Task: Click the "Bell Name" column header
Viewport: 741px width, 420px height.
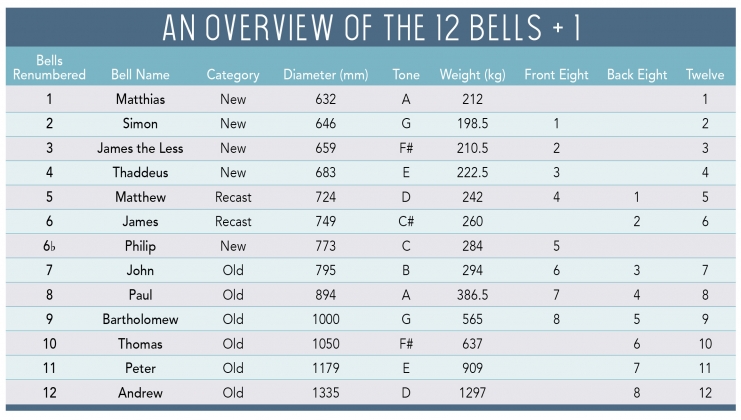Action: pos(141,75)
